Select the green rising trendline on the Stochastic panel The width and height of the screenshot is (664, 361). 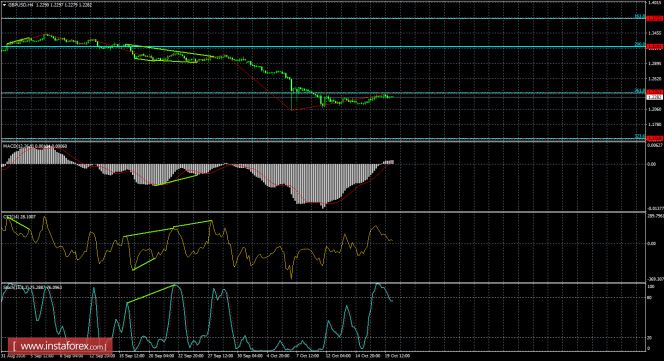point(151,294)
